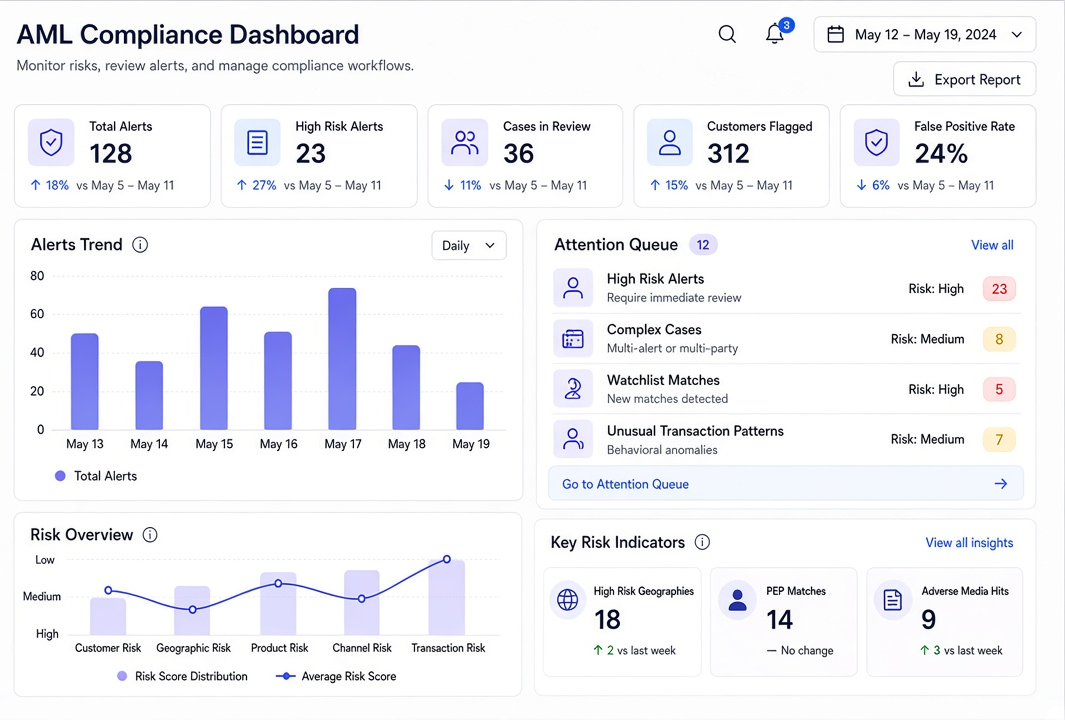Click the PEP Matches person icon
Screen dimensions: 1065x720
click(x=738, y=600)
